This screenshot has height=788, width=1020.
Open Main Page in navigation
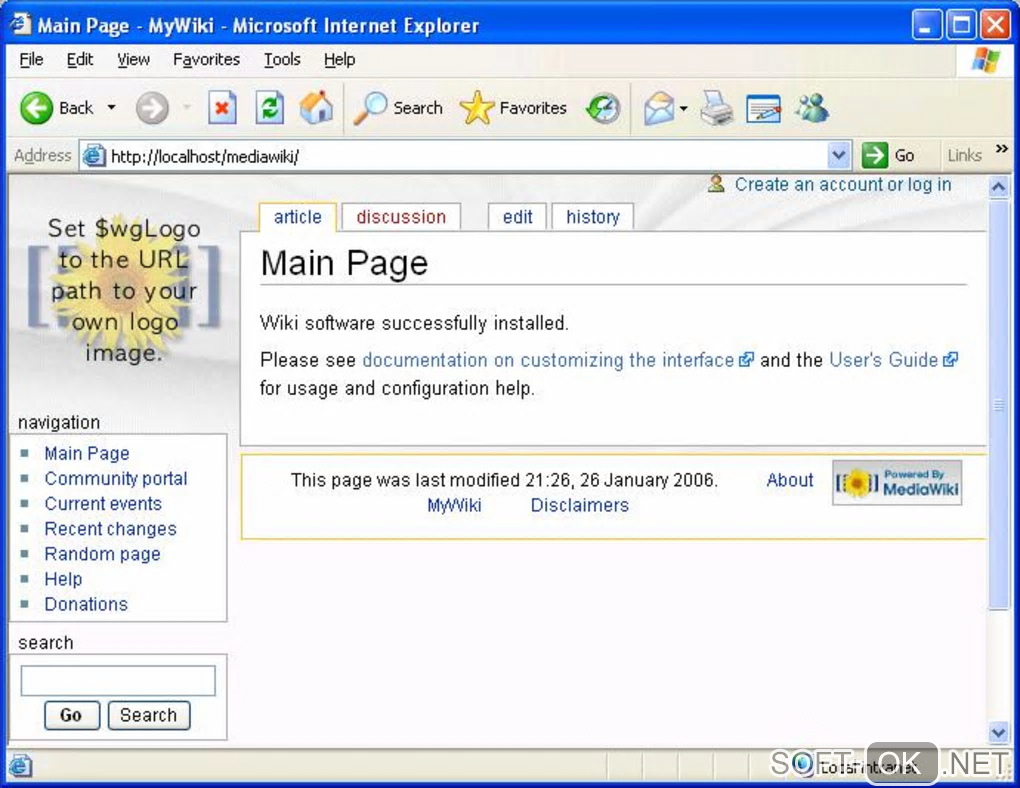(87, 454)
